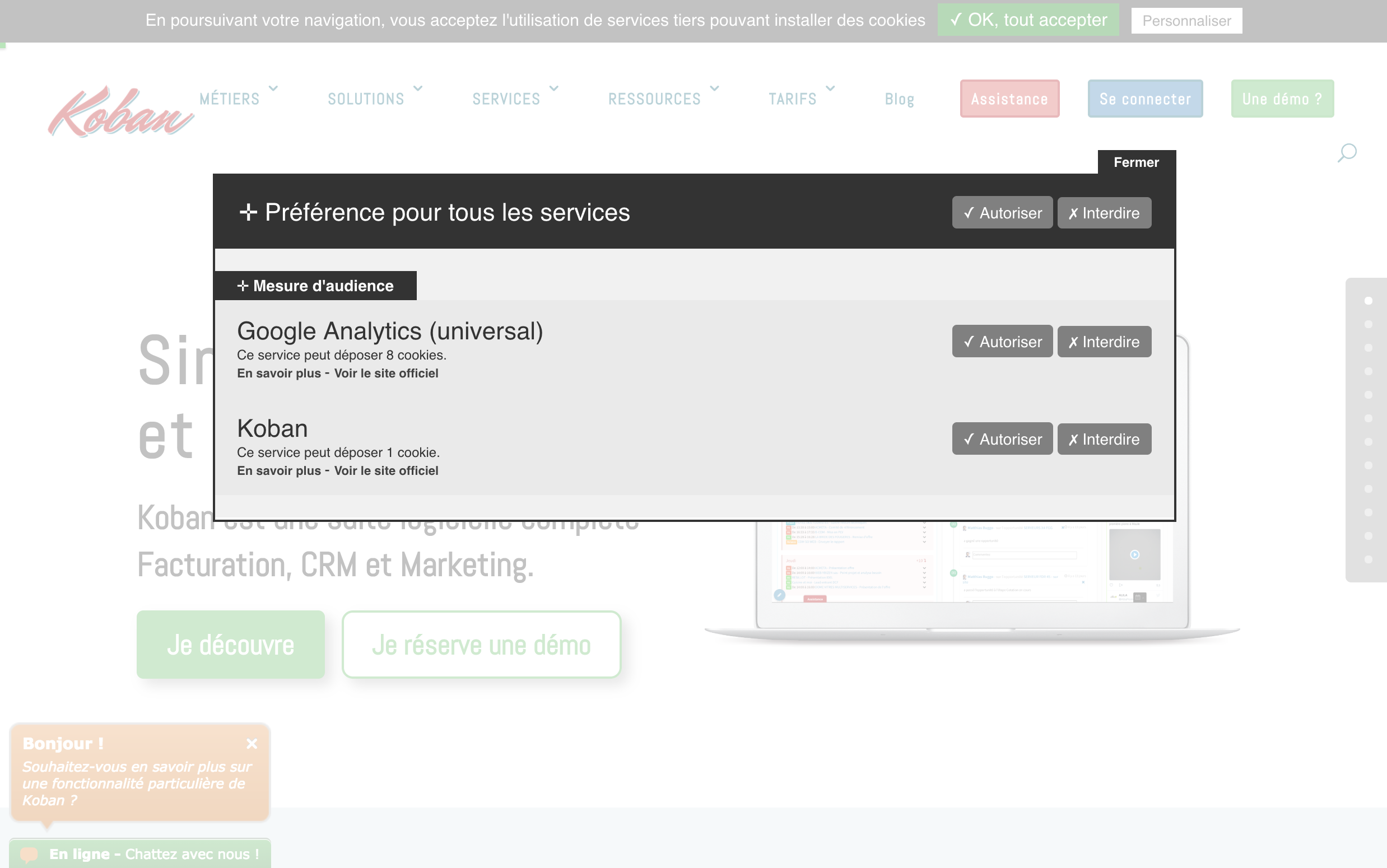
Task: Click the search magnifier icon
Action: [1347, 153]
